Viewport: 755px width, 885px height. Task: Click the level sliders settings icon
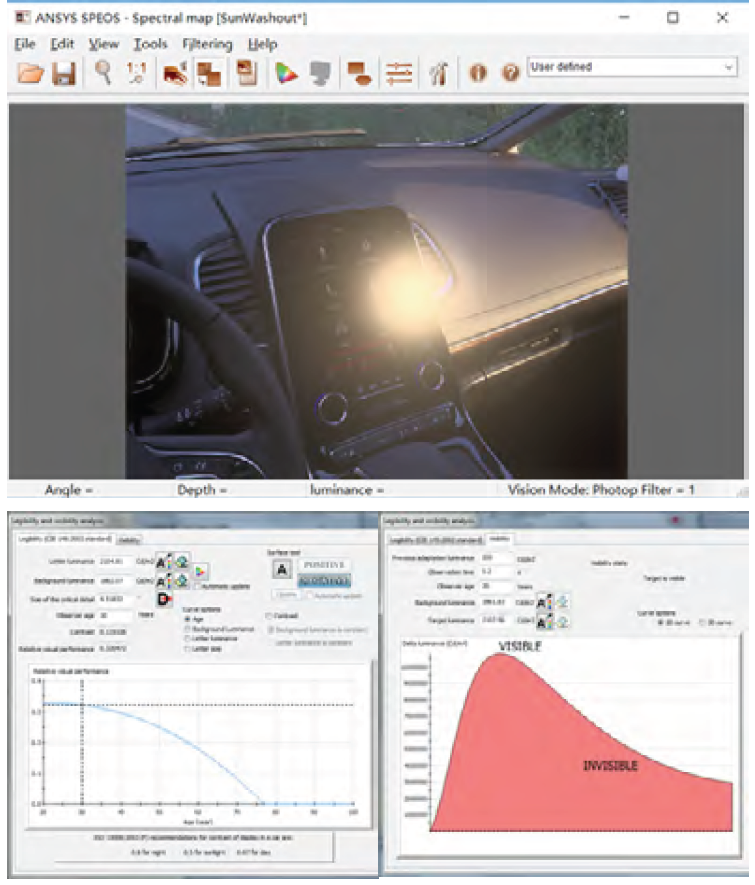pyautogui.click(x=399, y=74)
